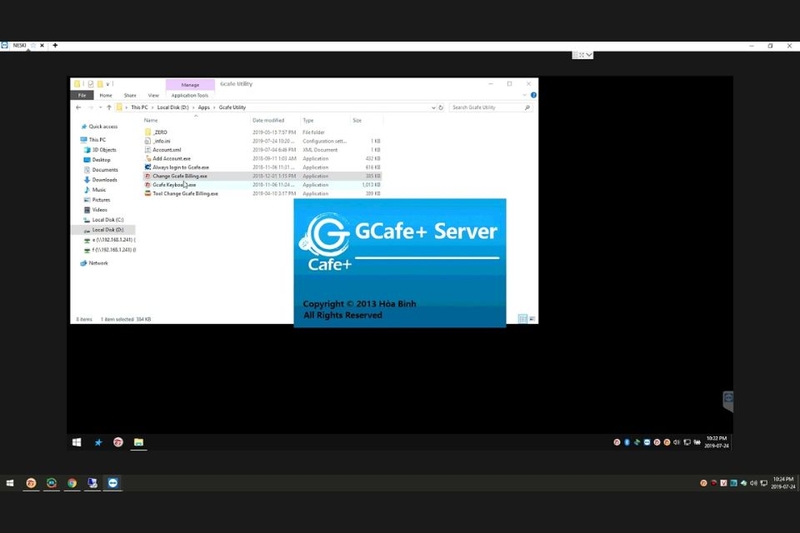Viewport: 800px width, 533px height.
Task: Open Explorer help icon
Action: click(533, 95)
